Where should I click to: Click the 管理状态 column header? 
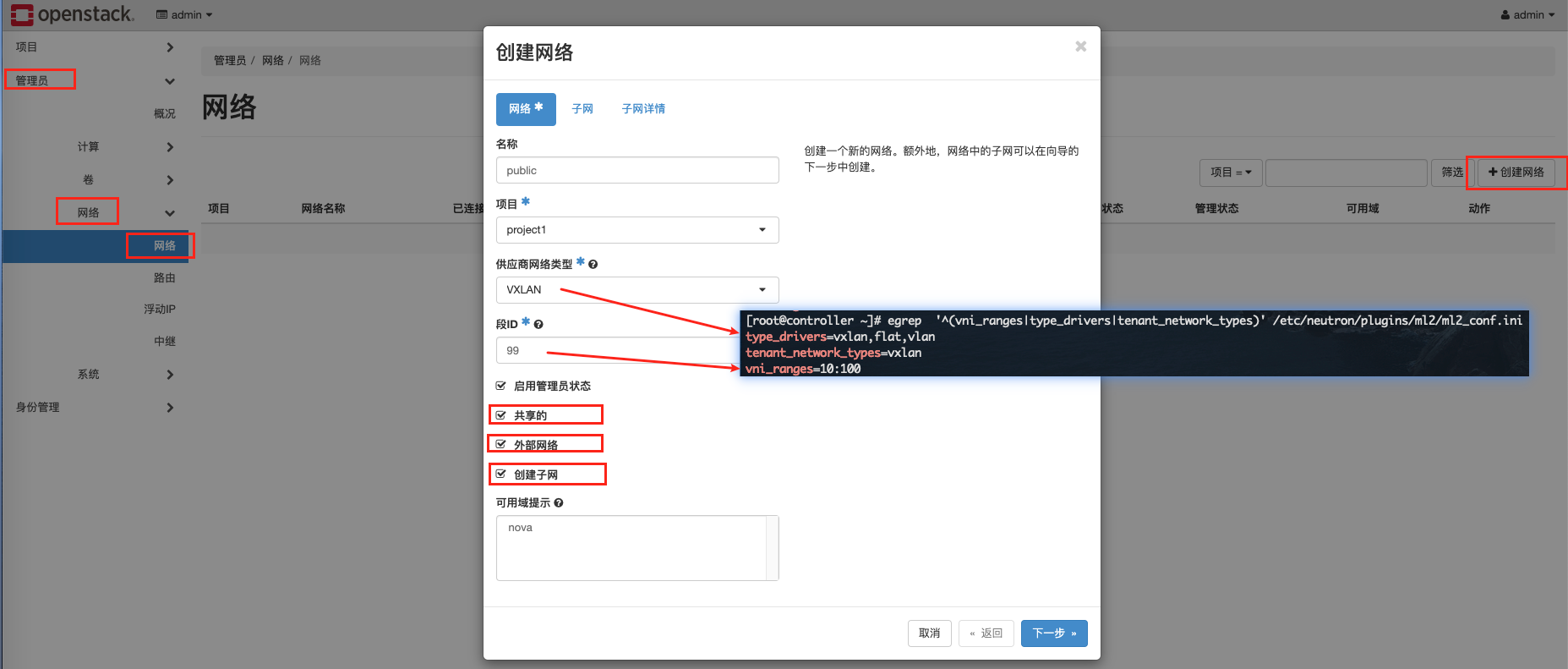tap(1216, 209)
